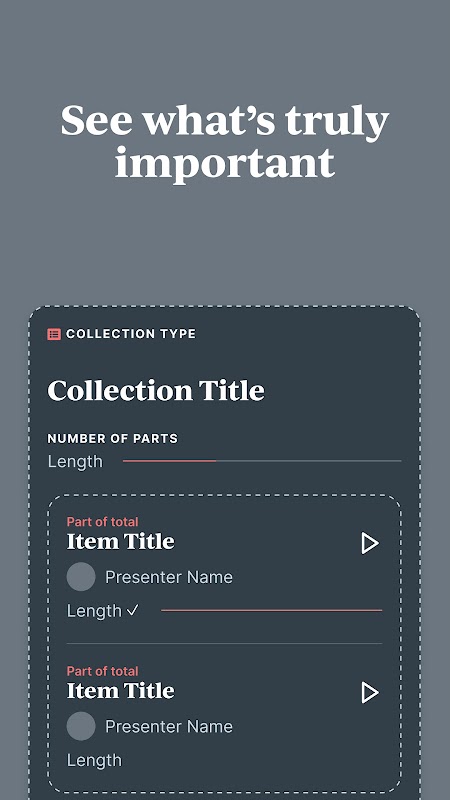This screenshot has width=450, height=800.
Task: Open the Collection Title heading
Action: point(156,391)
